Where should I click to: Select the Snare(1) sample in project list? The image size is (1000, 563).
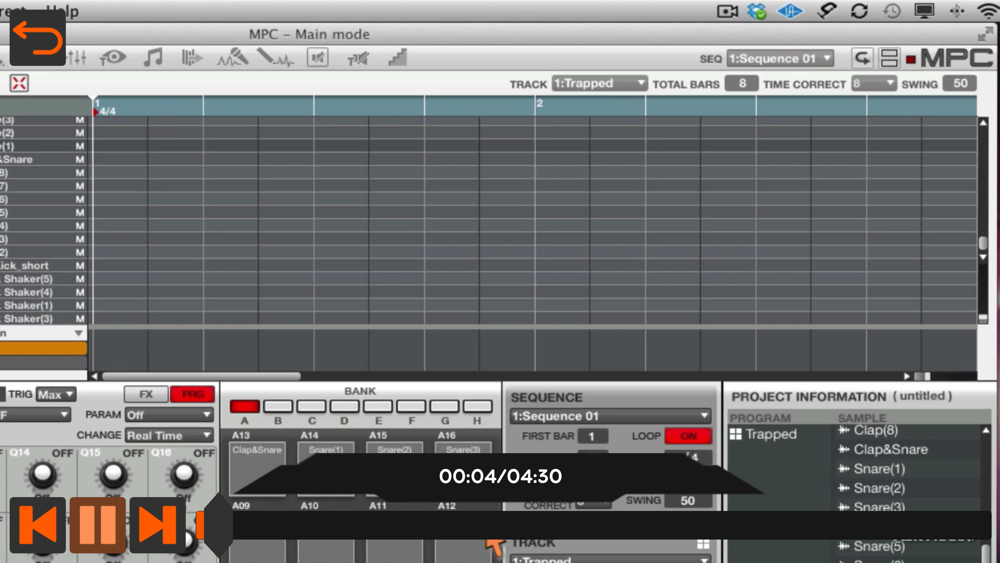coord(879,469)
